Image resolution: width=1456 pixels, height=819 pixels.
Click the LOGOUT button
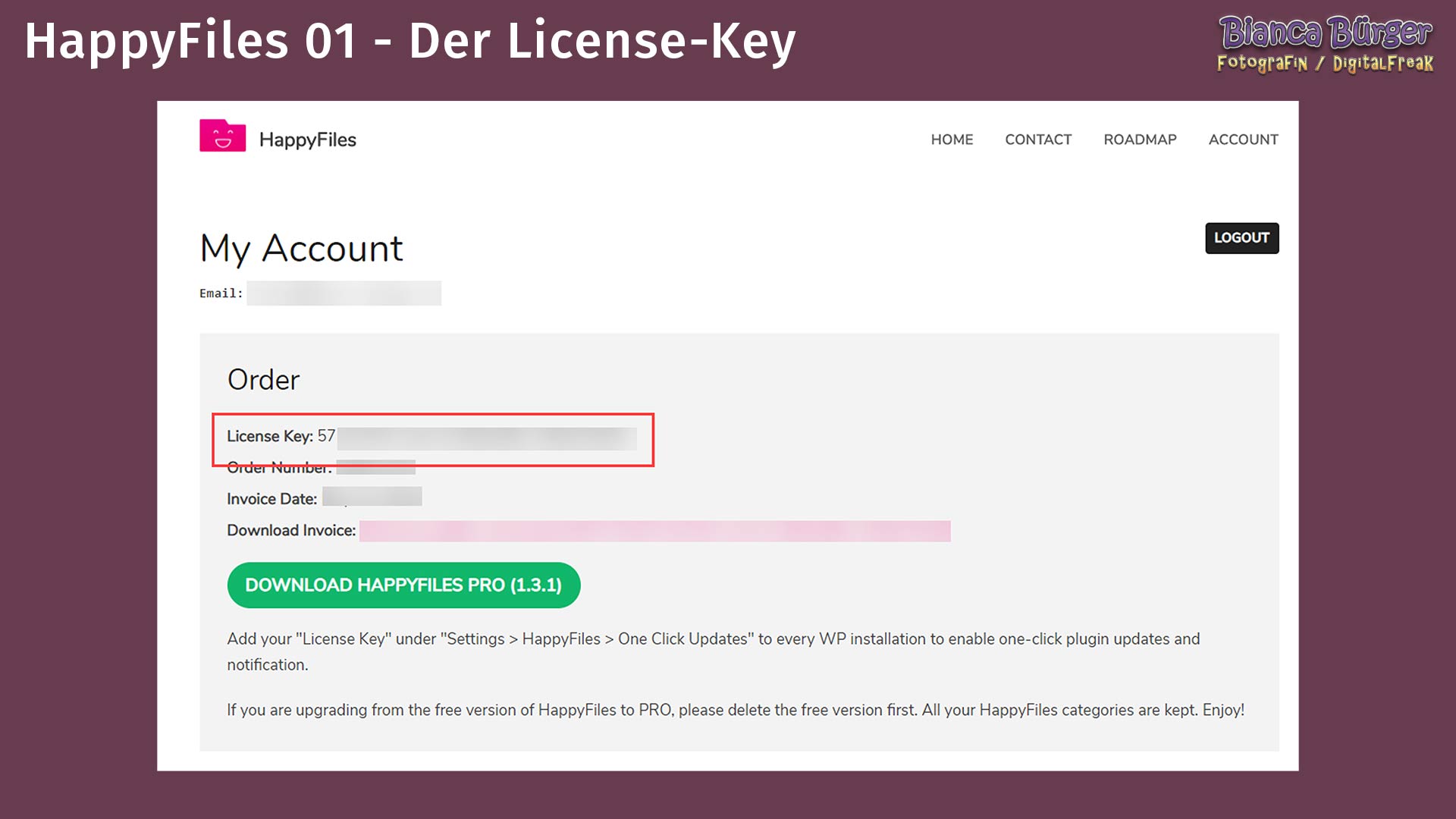(1241, 238)
